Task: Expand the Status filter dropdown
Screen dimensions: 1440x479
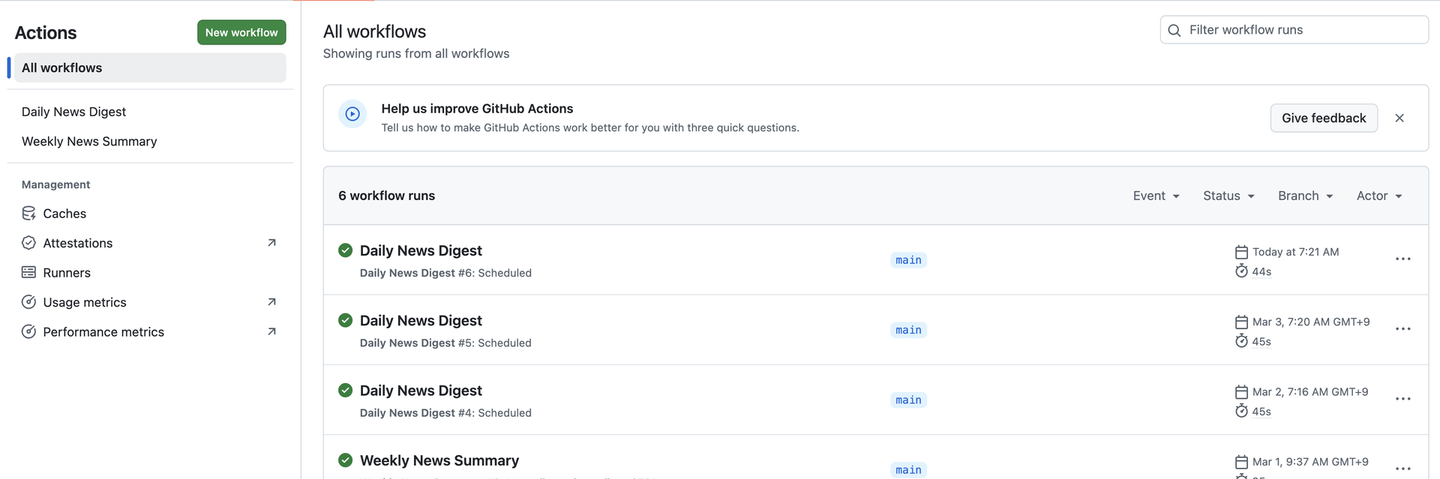Action: click(1228, 196)
